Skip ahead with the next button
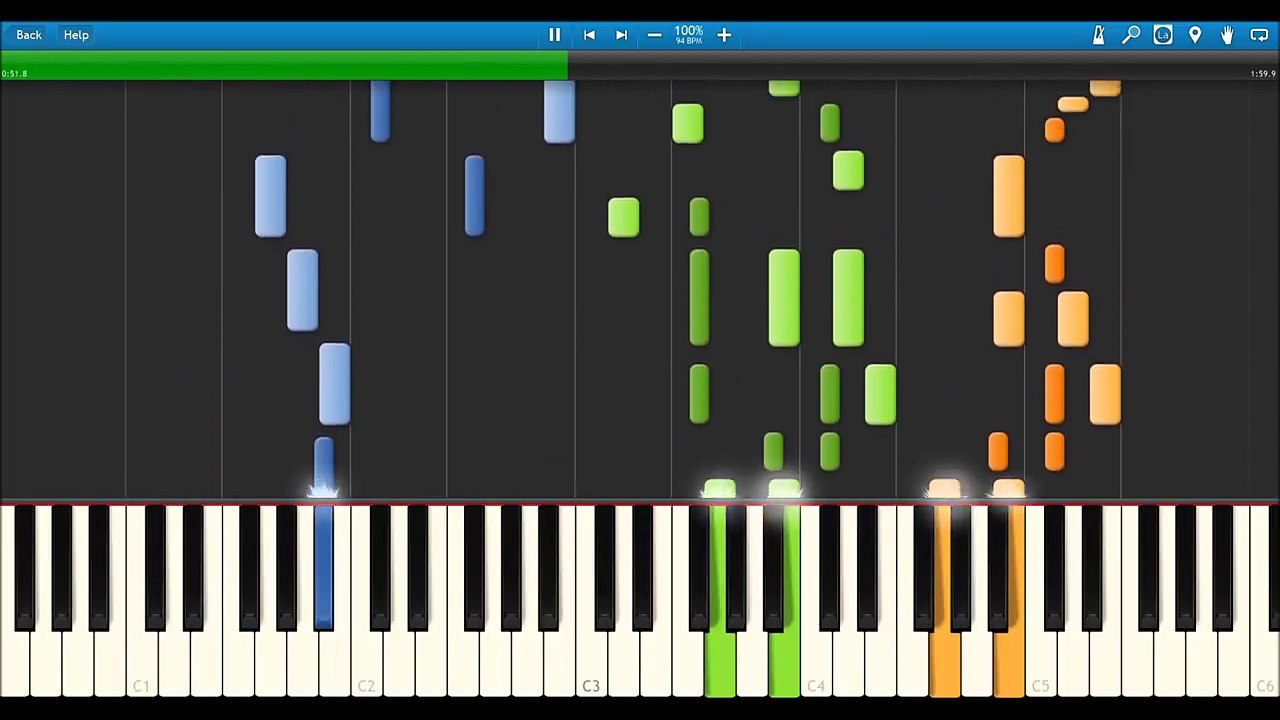Screen dimensions: 1280x720 621,35
